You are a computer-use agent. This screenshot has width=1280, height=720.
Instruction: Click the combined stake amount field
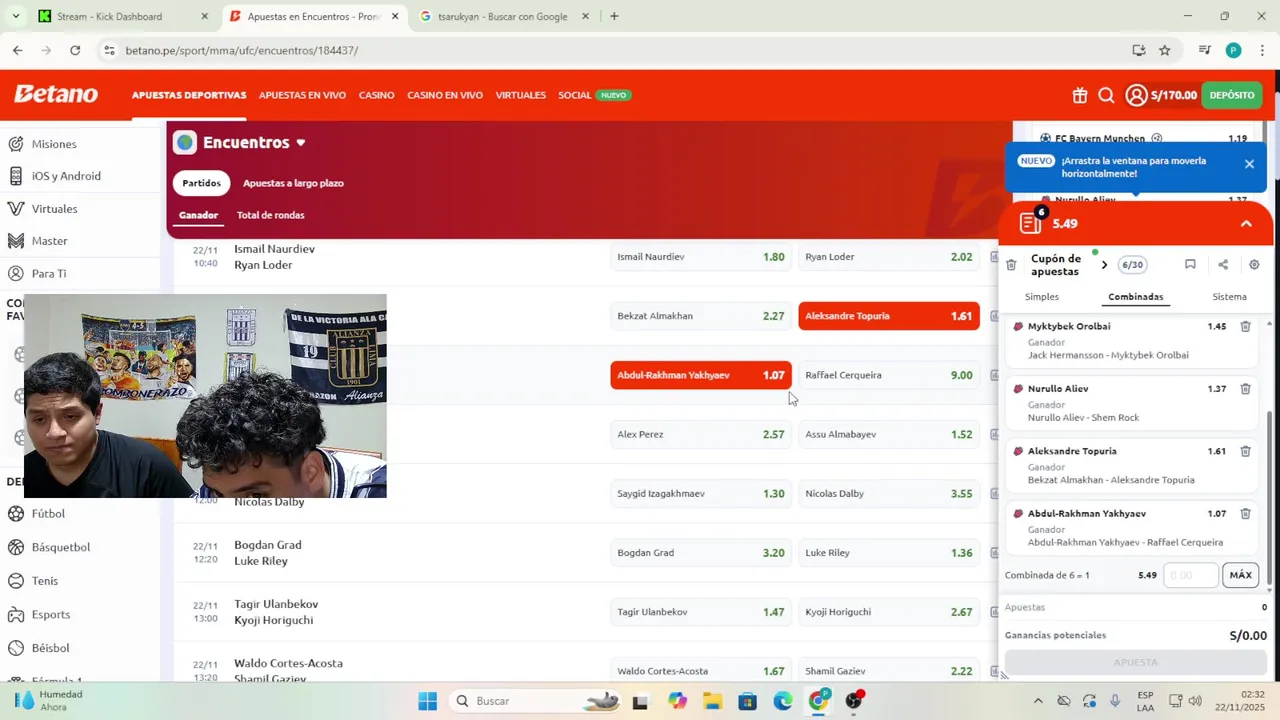[1191, 575]
